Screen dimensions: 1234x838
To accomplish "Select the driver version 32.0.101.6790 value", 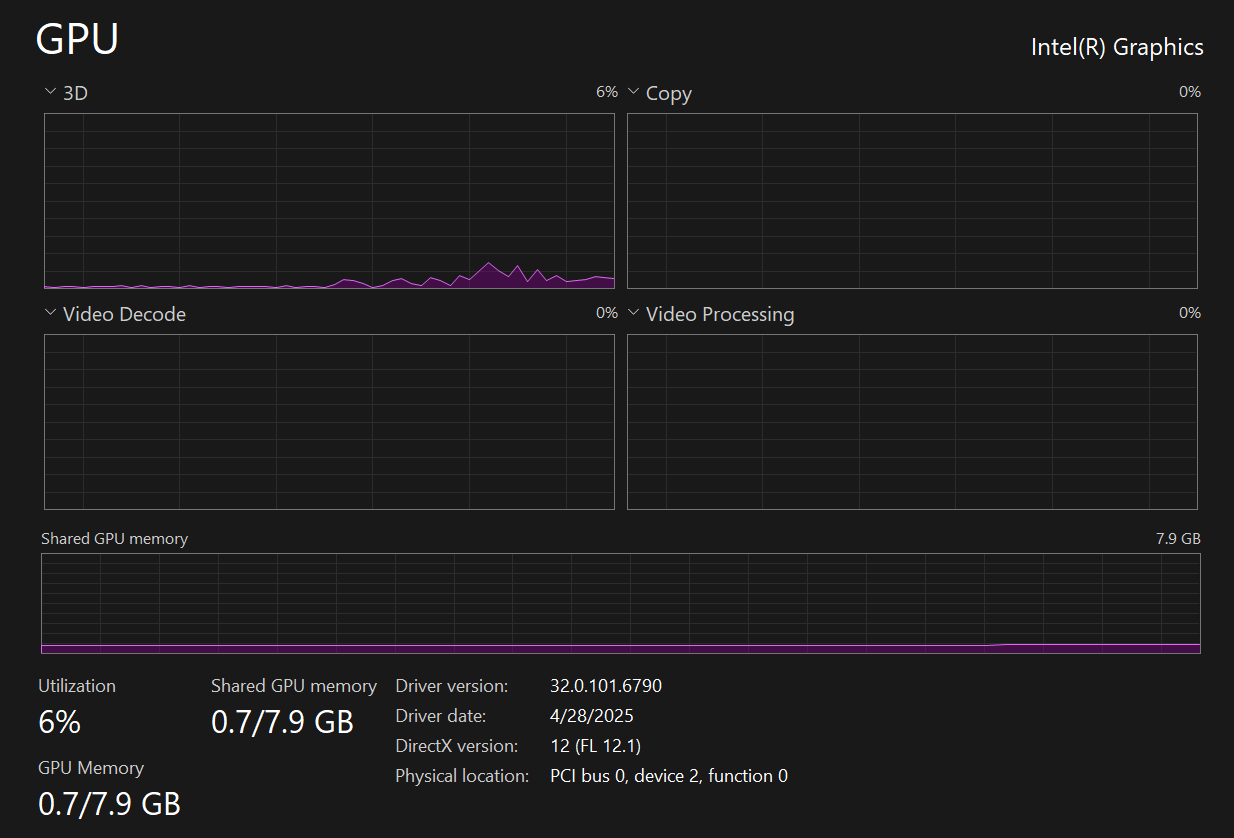I will 606,686.
